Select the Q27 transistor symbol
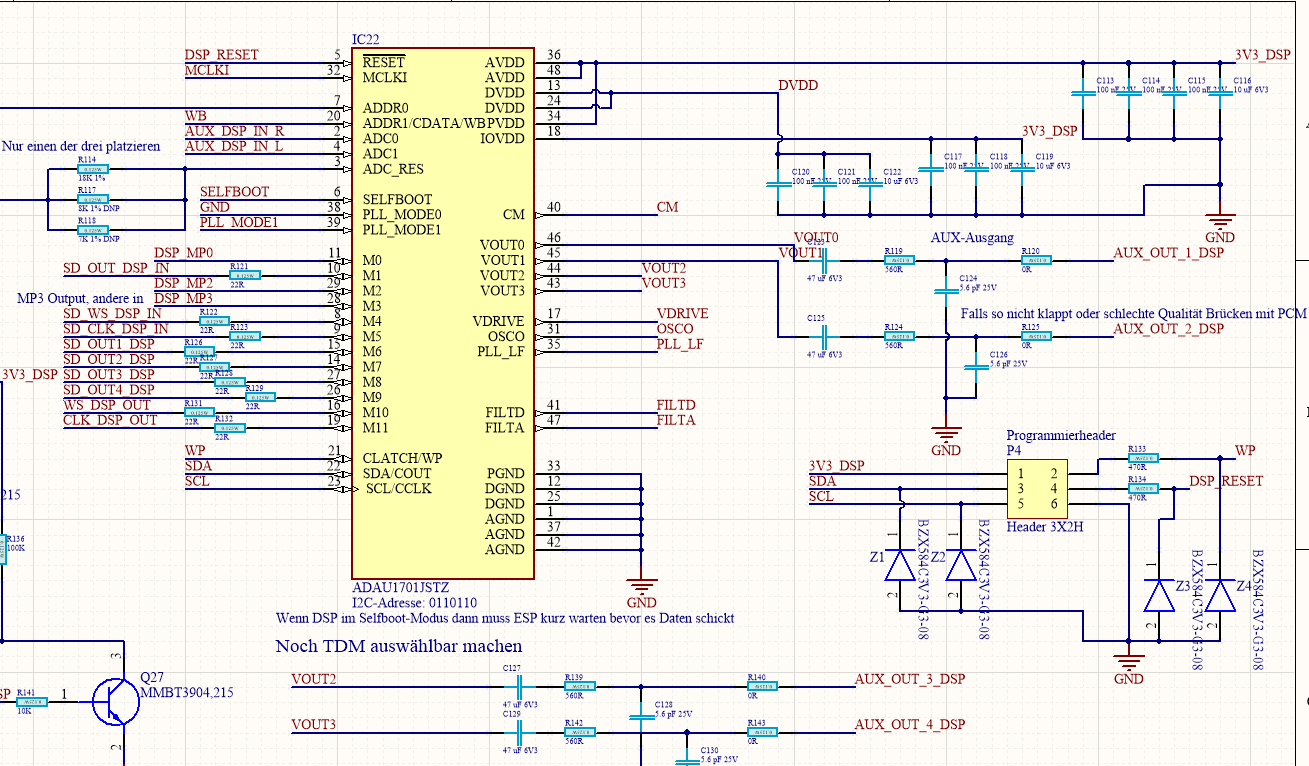1309x766 pixels. point(112,701)
